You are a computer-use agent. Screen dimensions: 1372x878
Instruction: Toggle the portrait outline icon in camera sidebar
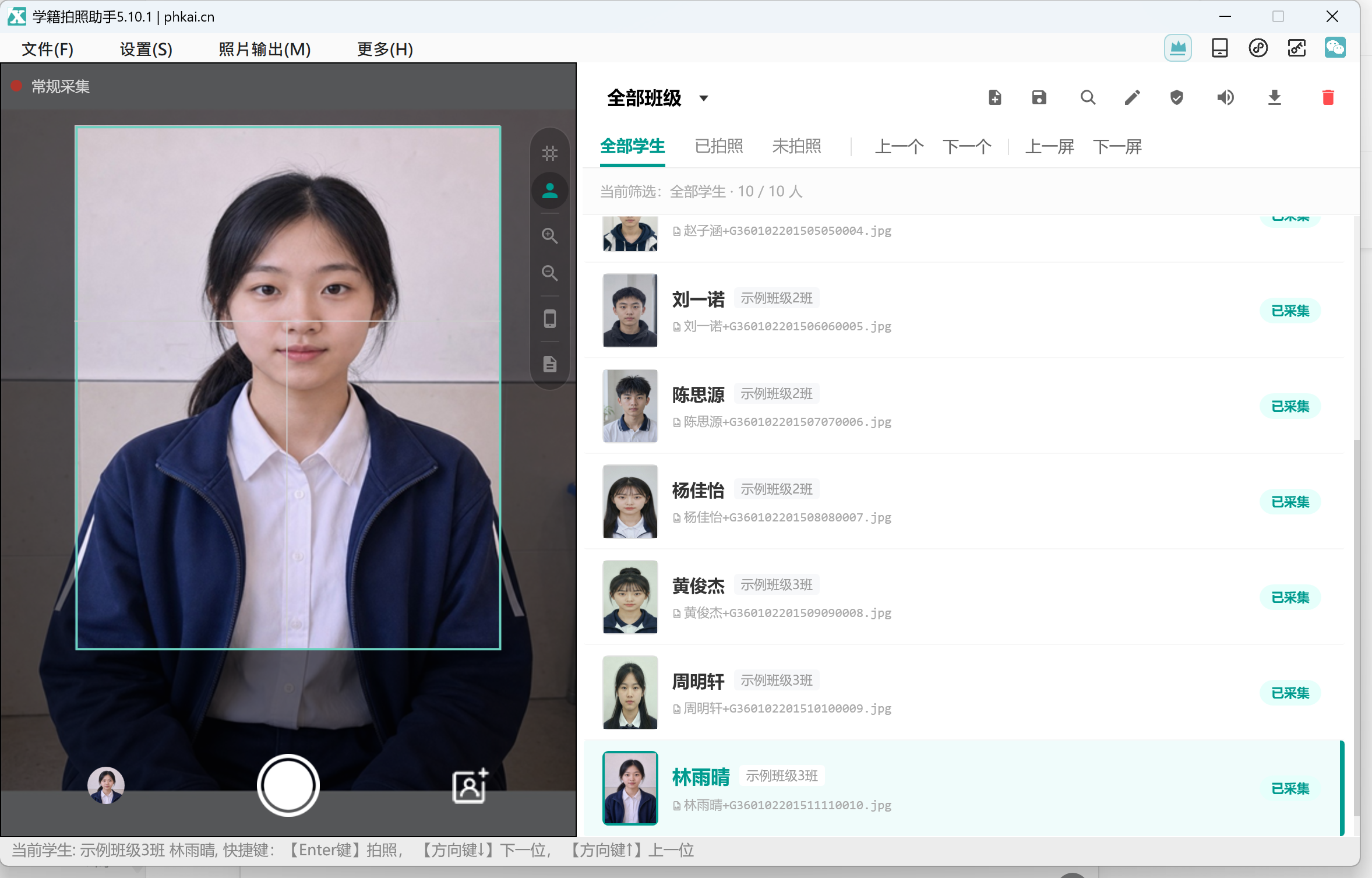coord(549,191)
